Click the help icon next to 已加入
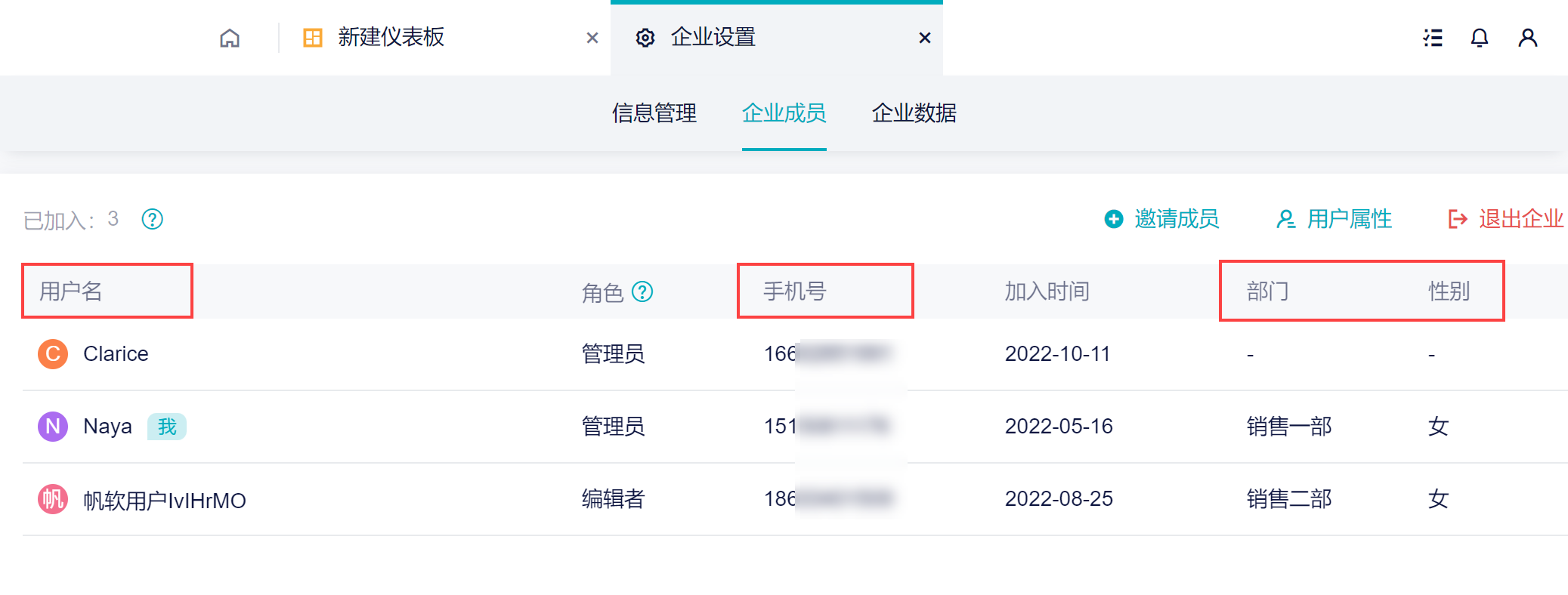Viewport: 1568px width, 595px height. [153, 219]
